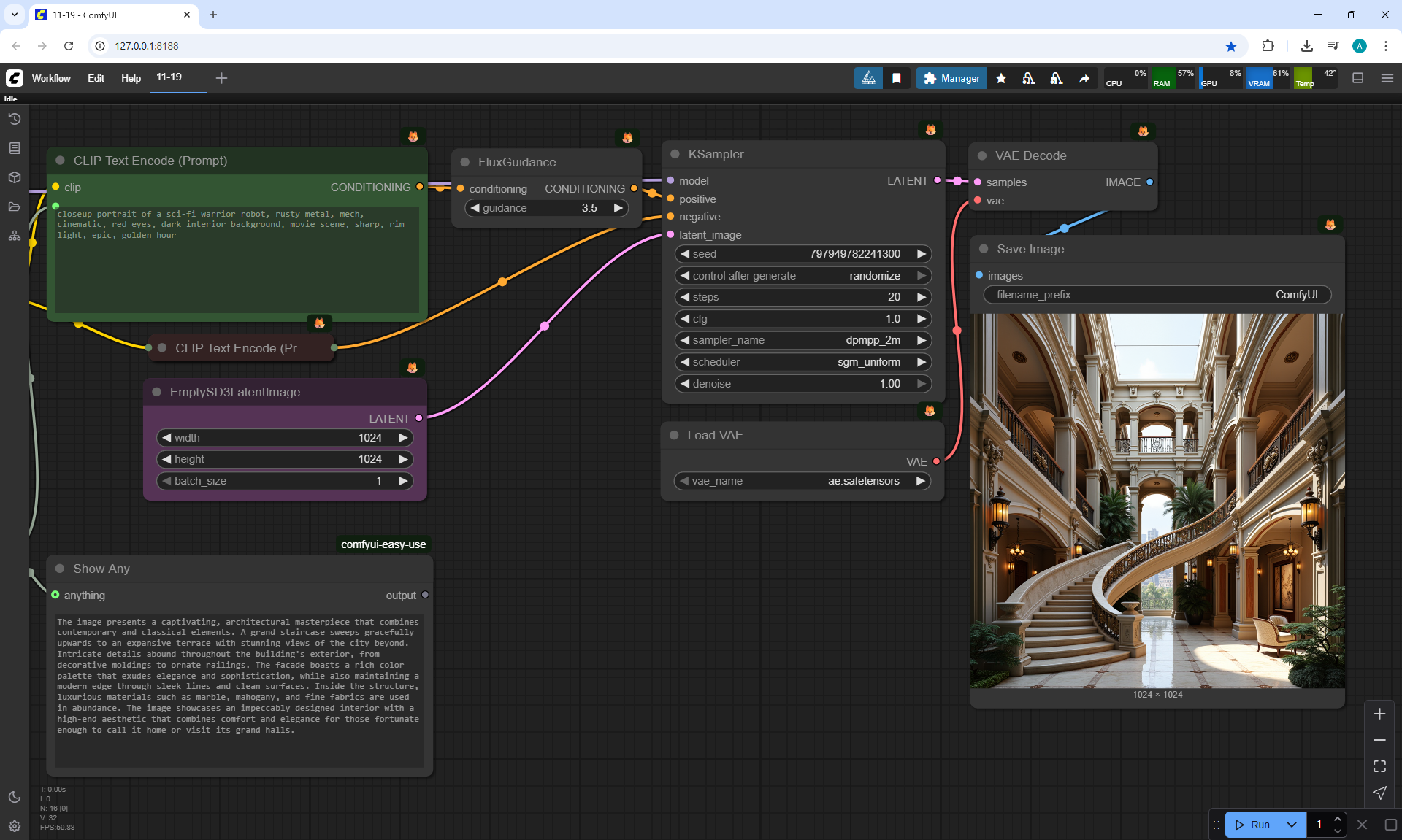
Task: Open settings gear in sidebar
Action: [15, 826]
